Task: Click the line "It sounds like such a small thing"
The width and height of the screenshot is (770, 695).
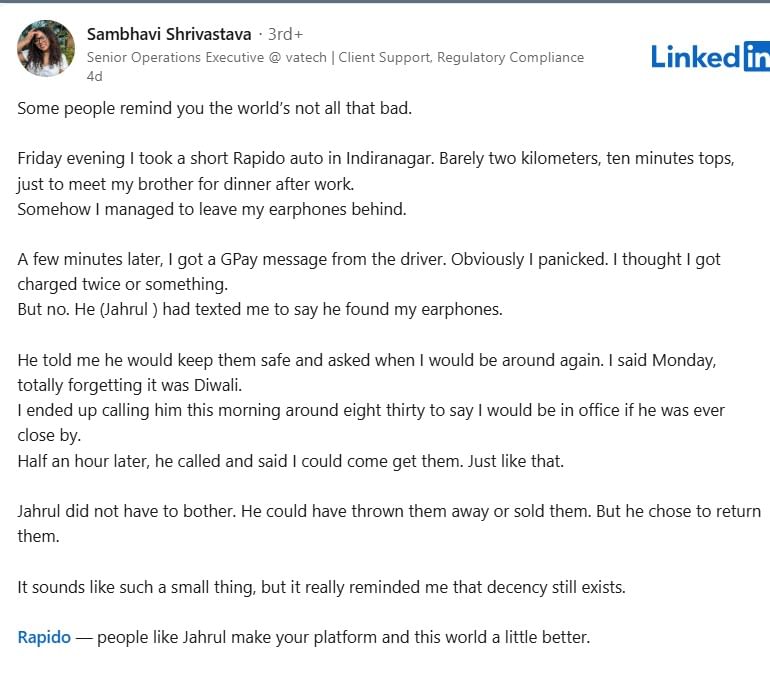Action: pos(320,587)
